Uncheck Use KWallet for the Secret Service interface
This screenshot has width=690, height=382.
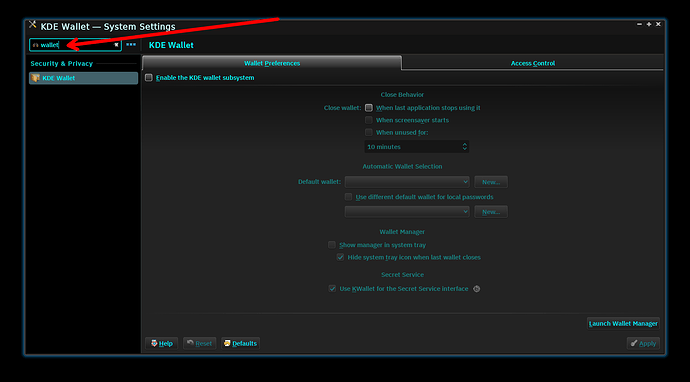tap(332, 289)
